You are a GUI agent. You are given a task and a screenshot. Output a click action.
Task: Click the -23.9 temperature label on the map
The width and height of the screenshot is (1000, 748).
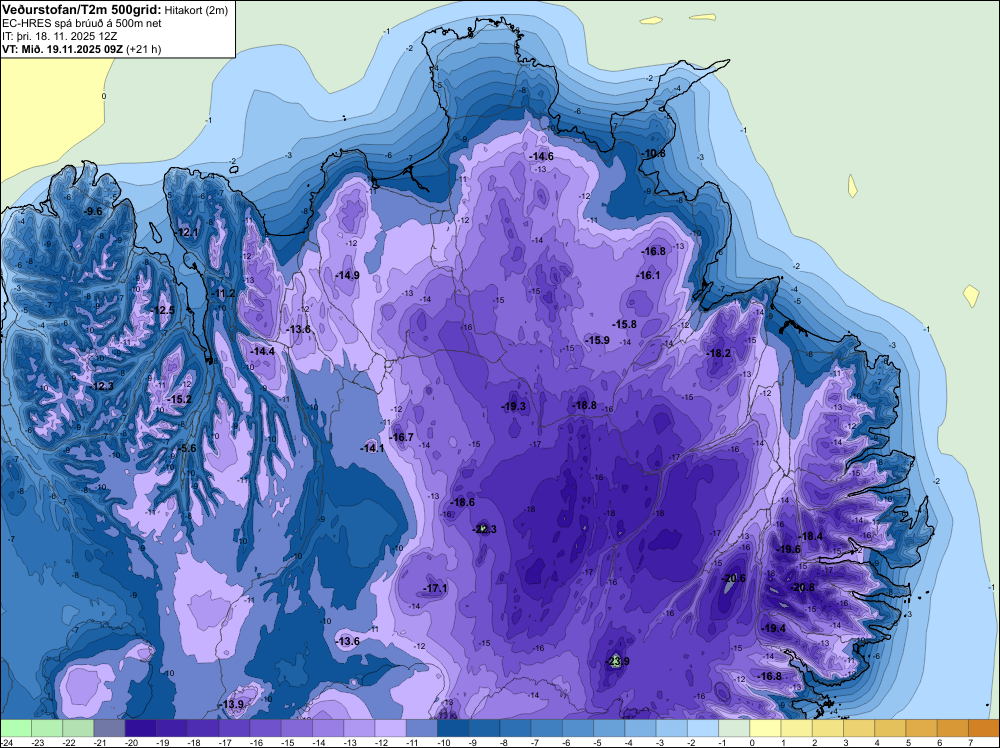tap(617, 661)
